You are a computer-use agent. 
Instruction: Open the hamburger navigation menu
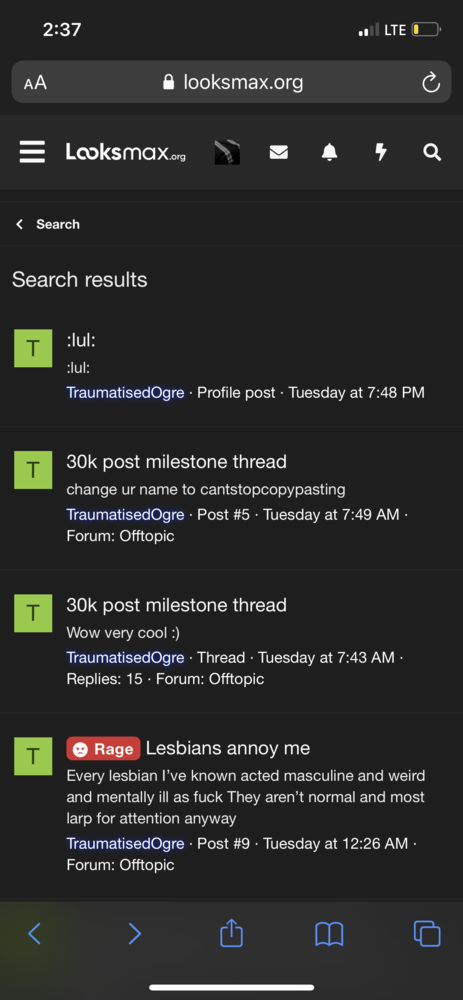tap(32, 152)
